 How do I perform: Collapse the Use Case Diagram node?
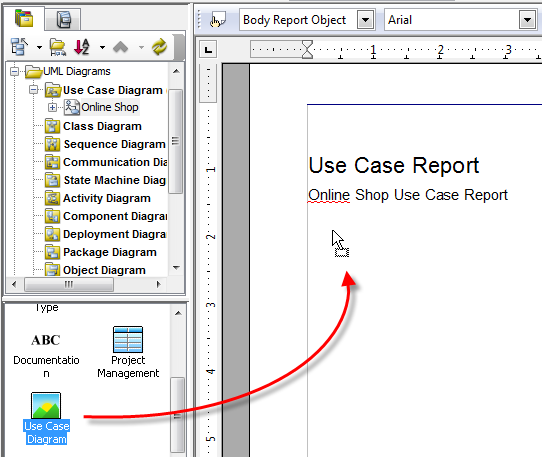point(34,90)
